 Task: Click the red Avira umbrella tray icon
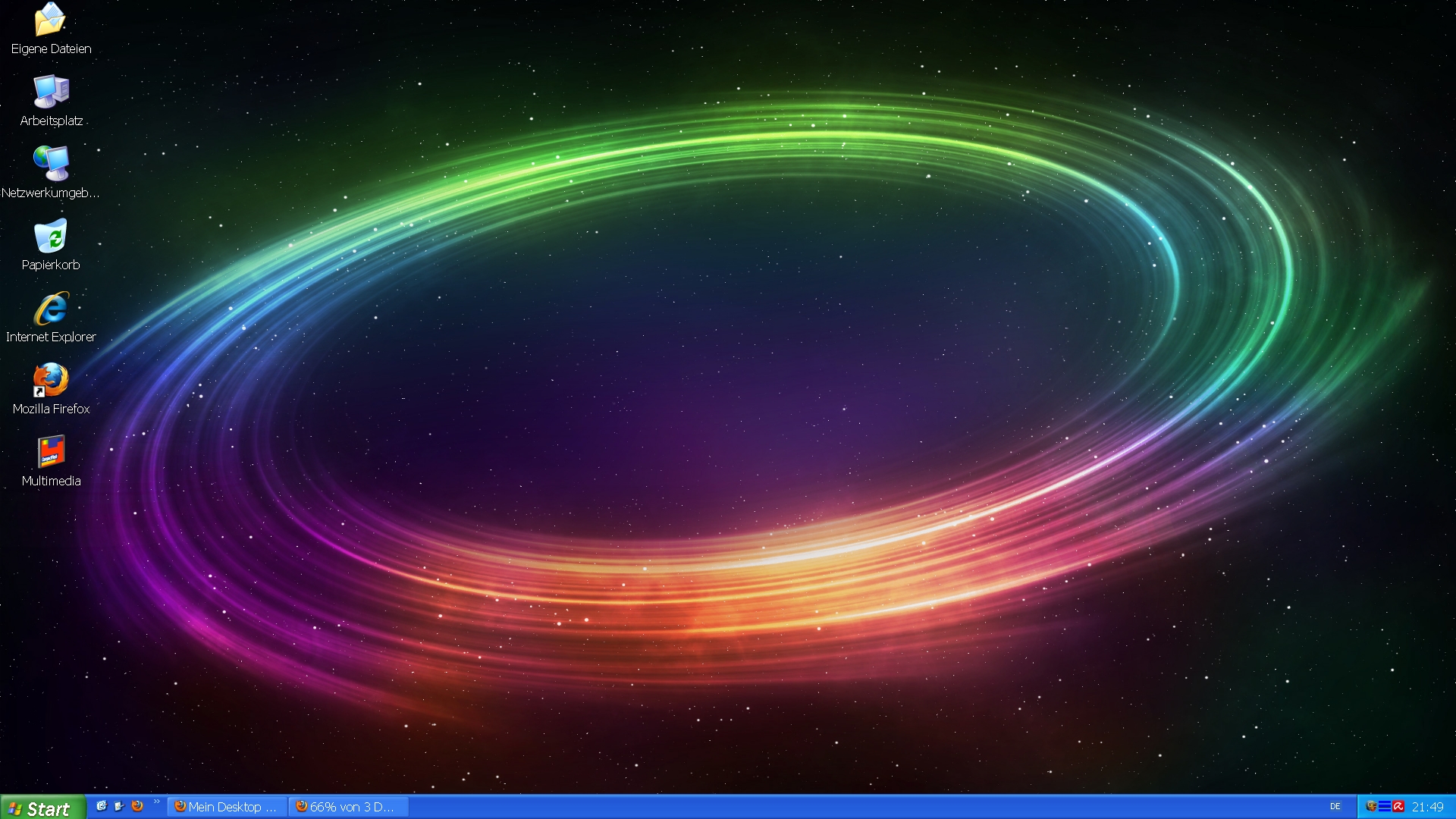pos(1398,806)
